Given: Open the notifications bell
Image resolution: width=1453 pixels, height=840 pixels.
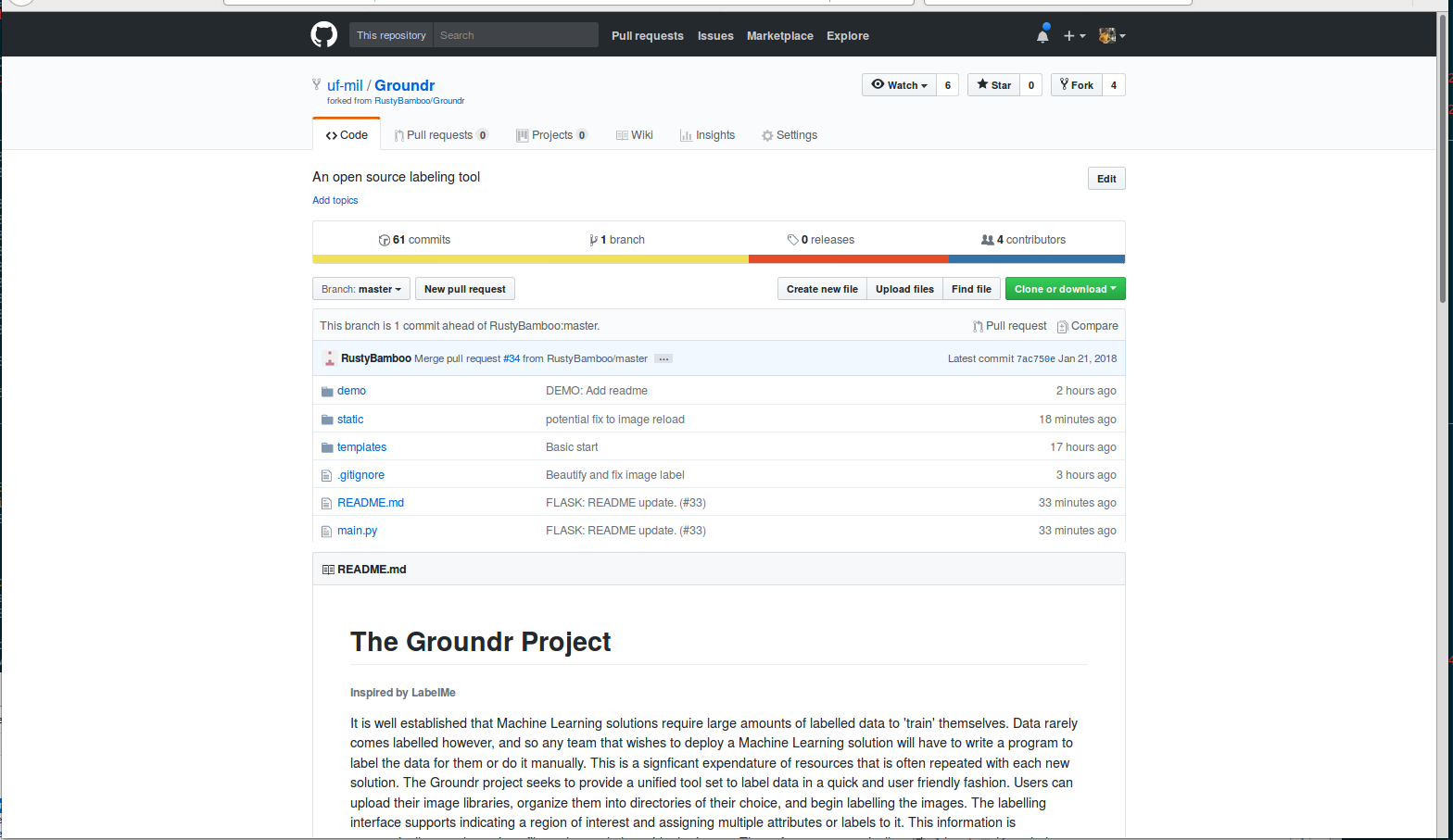Looking at the screenshot, I should pyautogui.click(x=1042, y=35).
